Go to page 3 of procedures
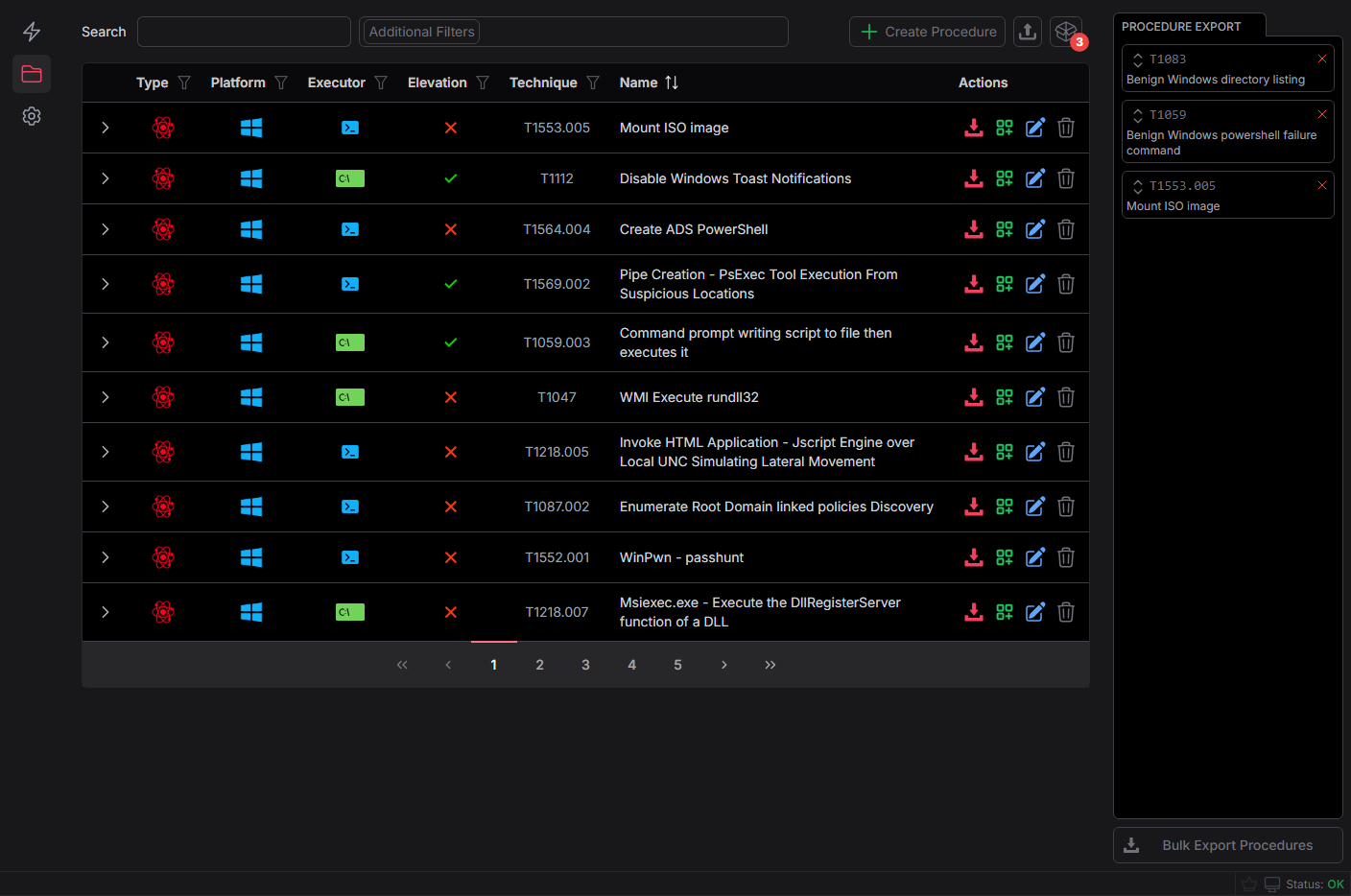1351x896 pixels. (585, 665)
